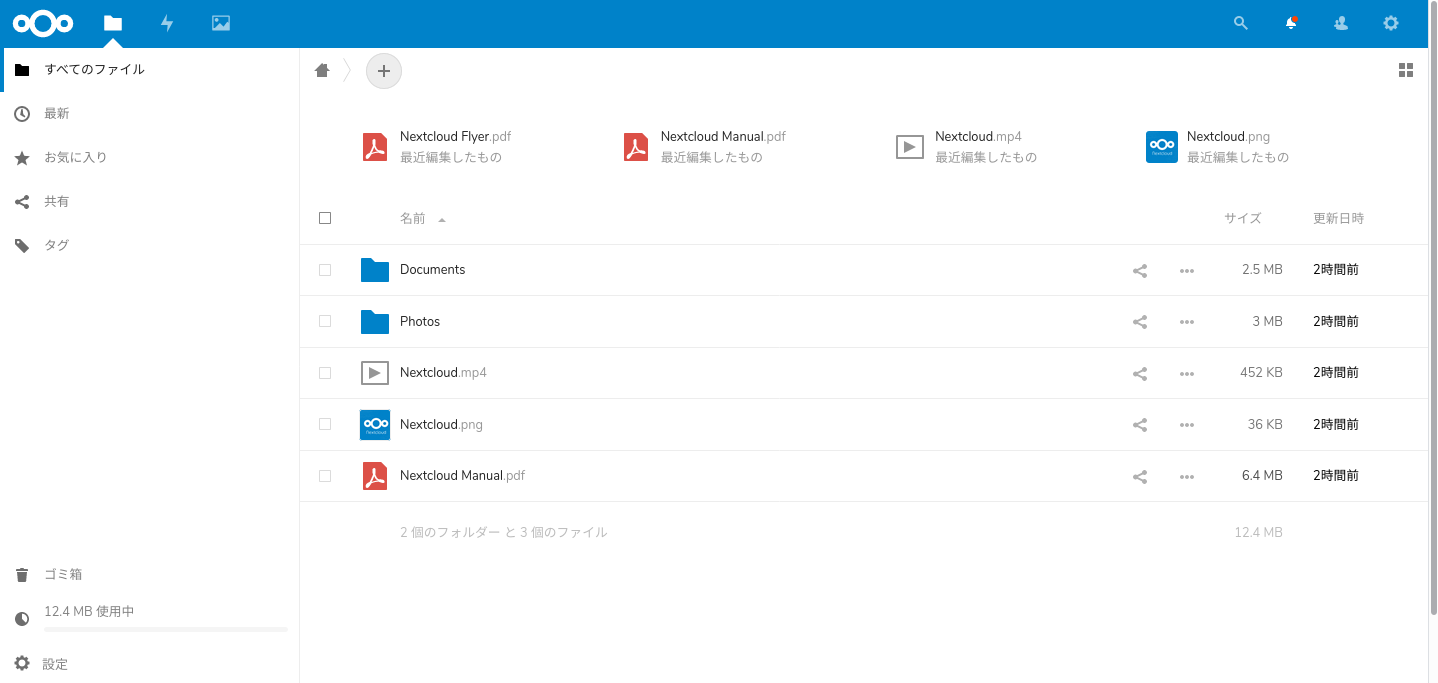Screen dimensions: 1438x683
Task: Select the checkbox next to Photos folder
Action: pos(324,321)
